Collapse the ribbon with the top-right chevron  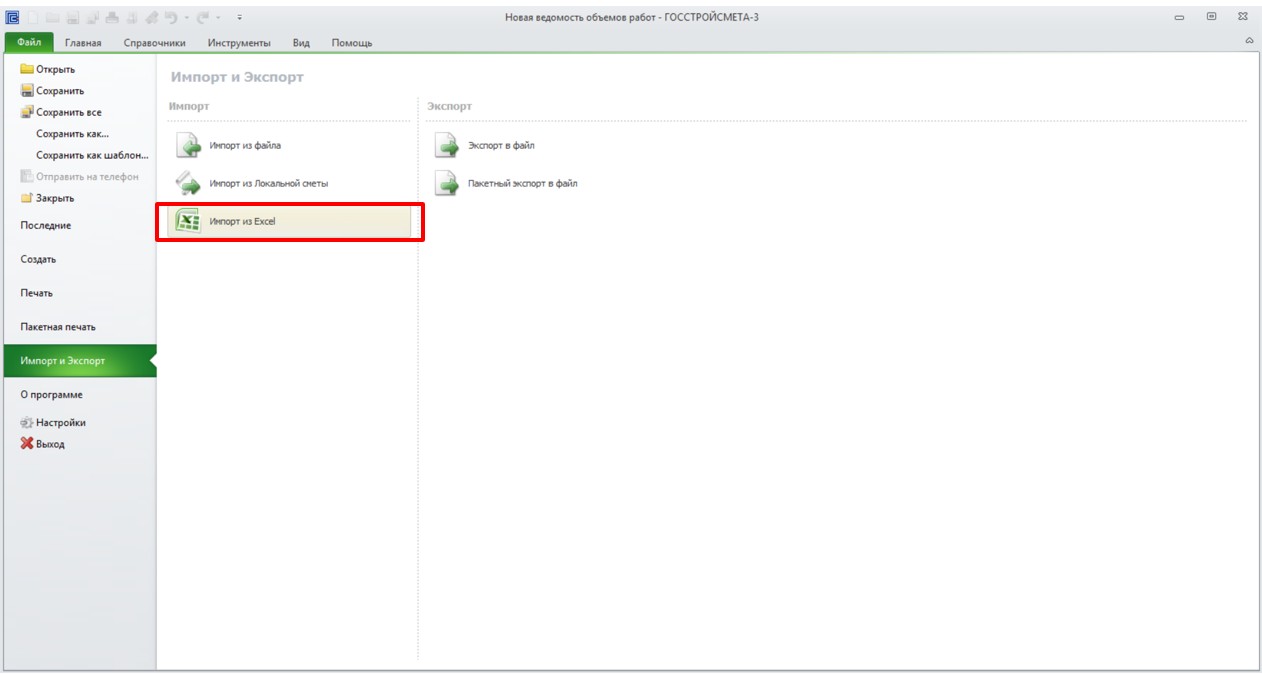(1249, 41)
